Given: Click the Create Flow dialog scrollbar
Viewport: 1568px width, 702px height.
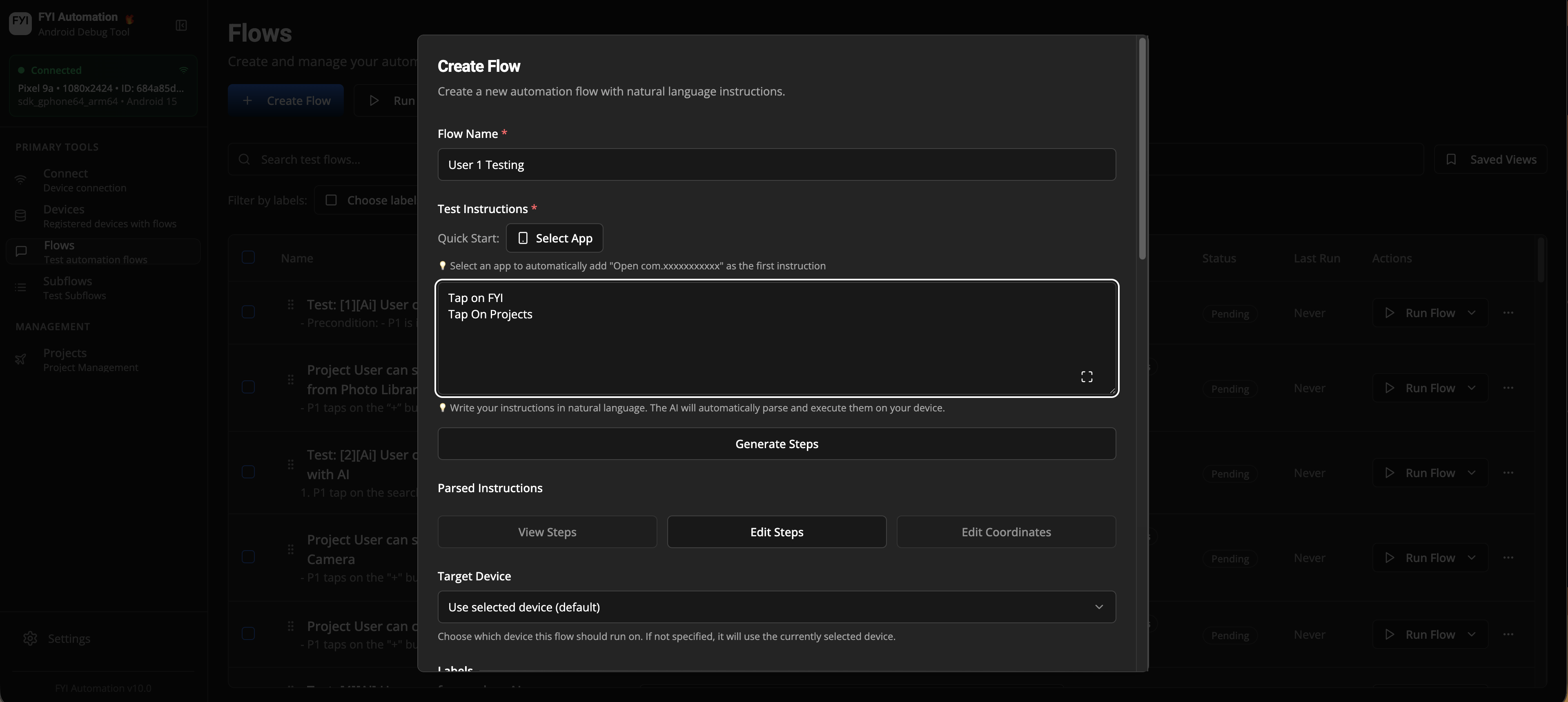Looking at the screenshot, I should pyautogui.click(x=1143, y=149).
